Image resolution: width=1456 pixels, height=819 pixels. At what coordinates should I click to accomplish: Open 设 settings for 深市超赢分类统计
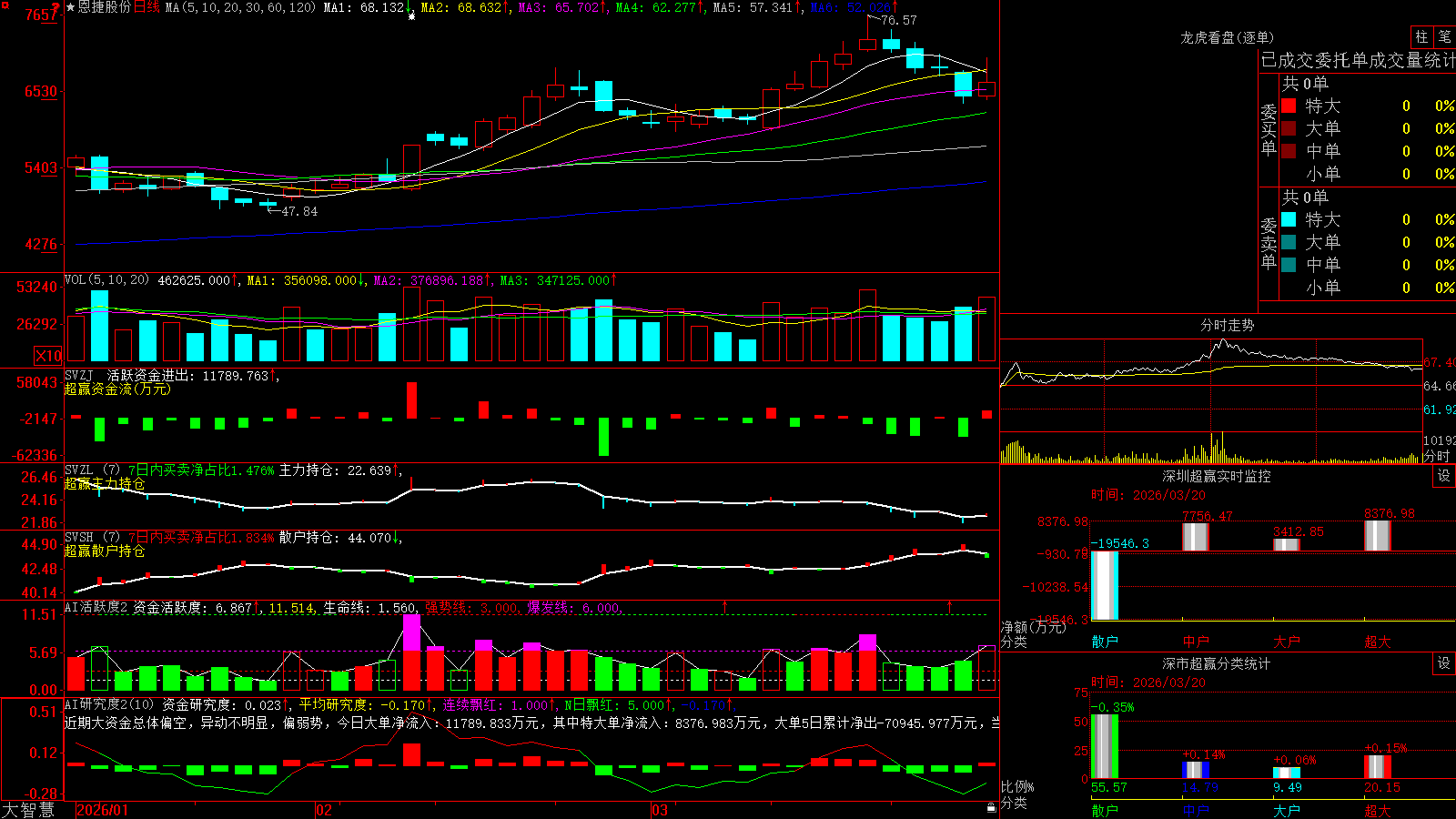(x=1444, y=663)
